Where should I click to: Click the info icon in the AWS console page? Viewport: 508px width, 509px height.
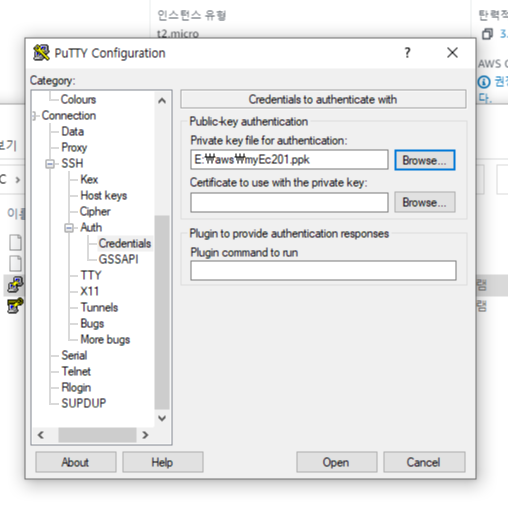tap(484, 82)
